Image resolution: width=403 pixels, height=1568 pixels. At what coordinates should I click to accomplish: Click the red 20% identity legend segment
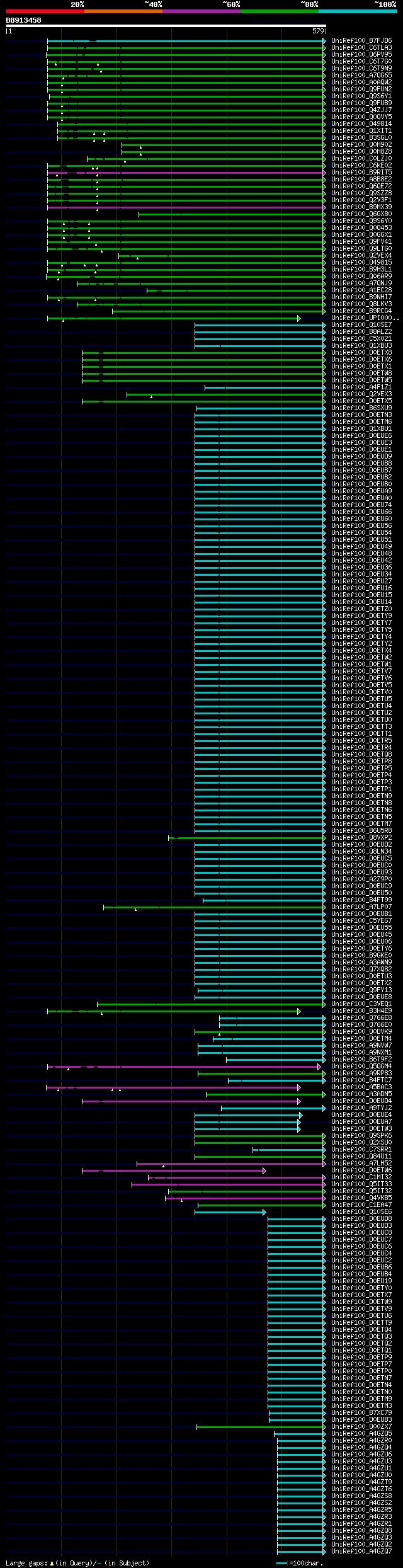coord(45,11)
